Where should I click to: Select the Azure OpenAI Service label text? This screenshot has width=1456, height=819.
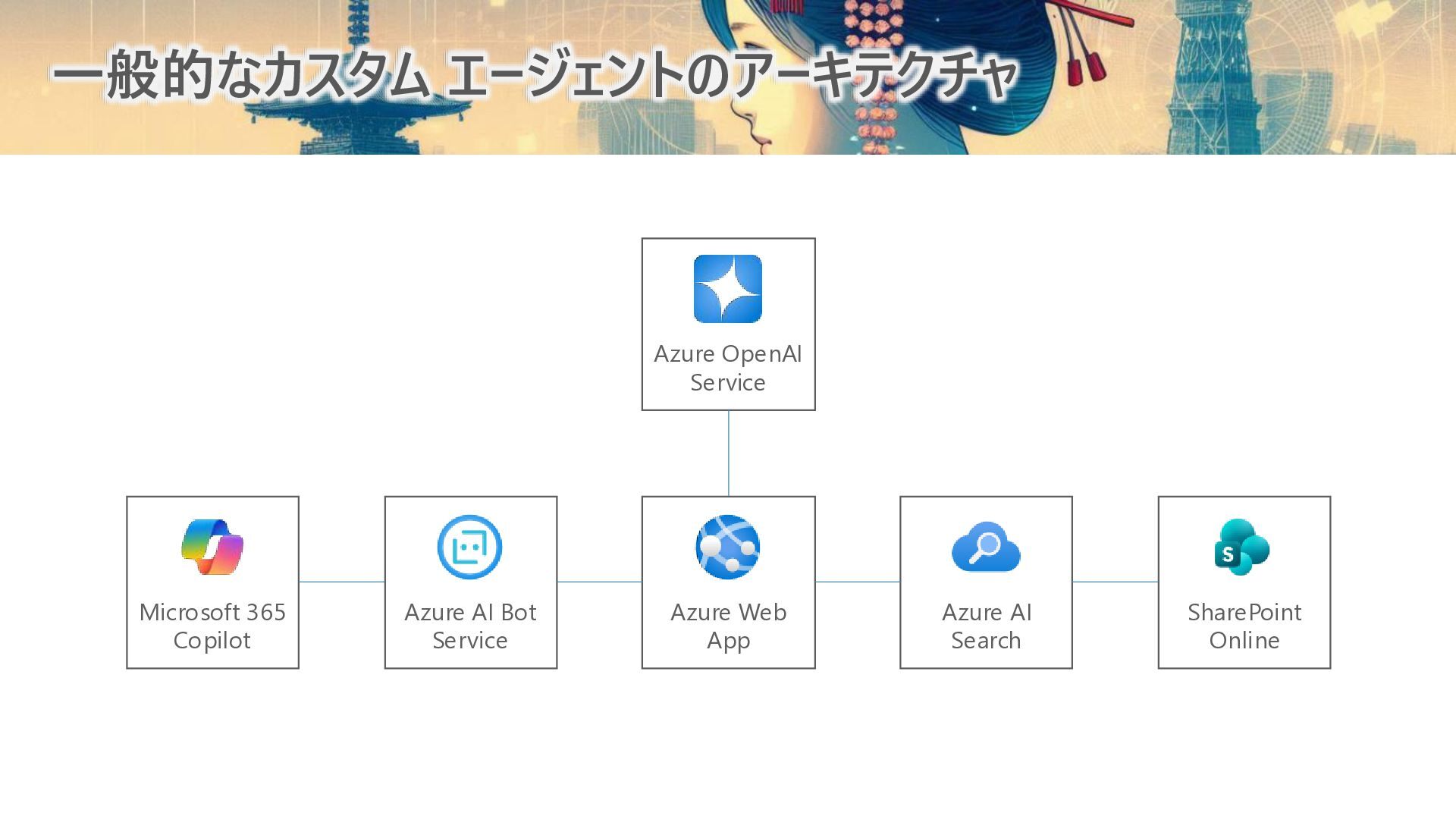(727, 368)
